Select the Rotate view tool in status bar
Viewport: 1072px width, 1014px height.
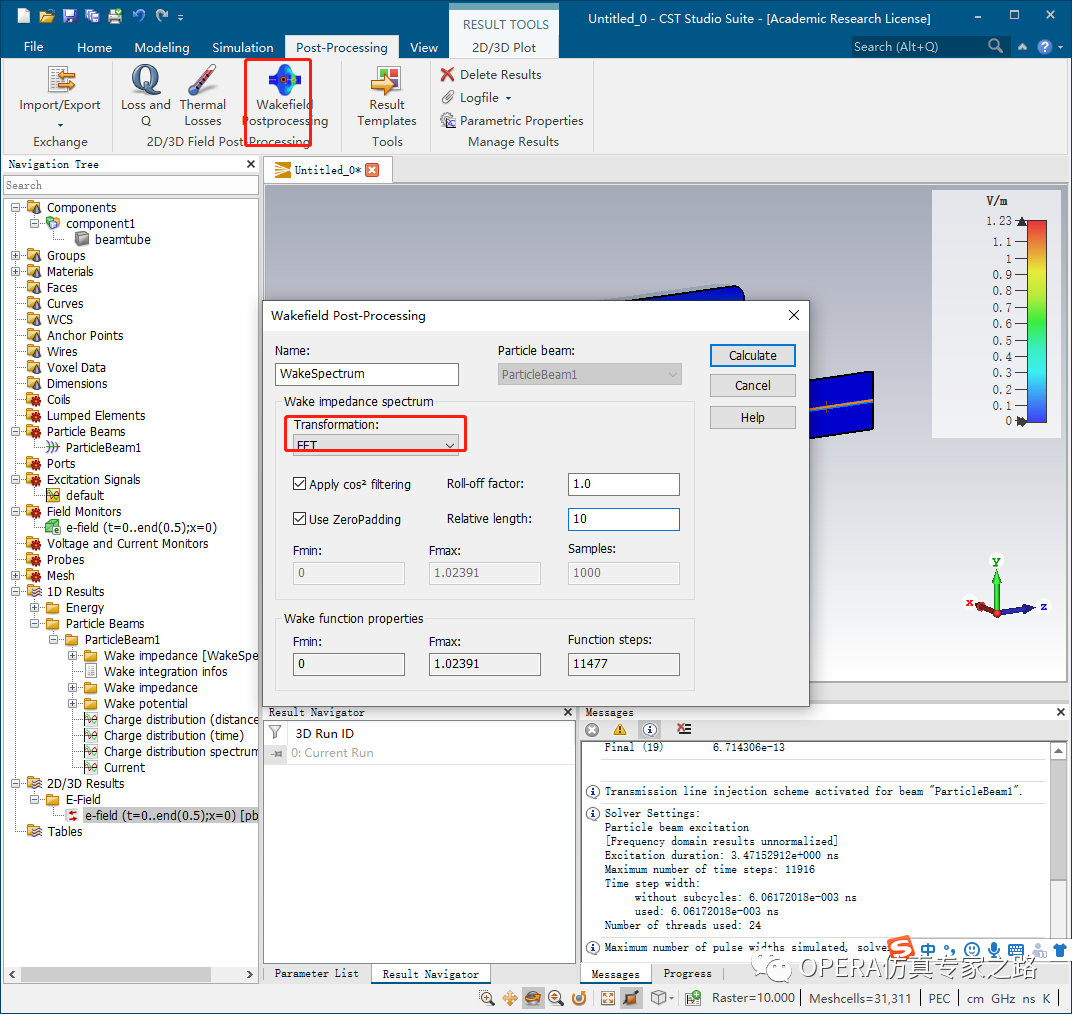coord(533,998)
